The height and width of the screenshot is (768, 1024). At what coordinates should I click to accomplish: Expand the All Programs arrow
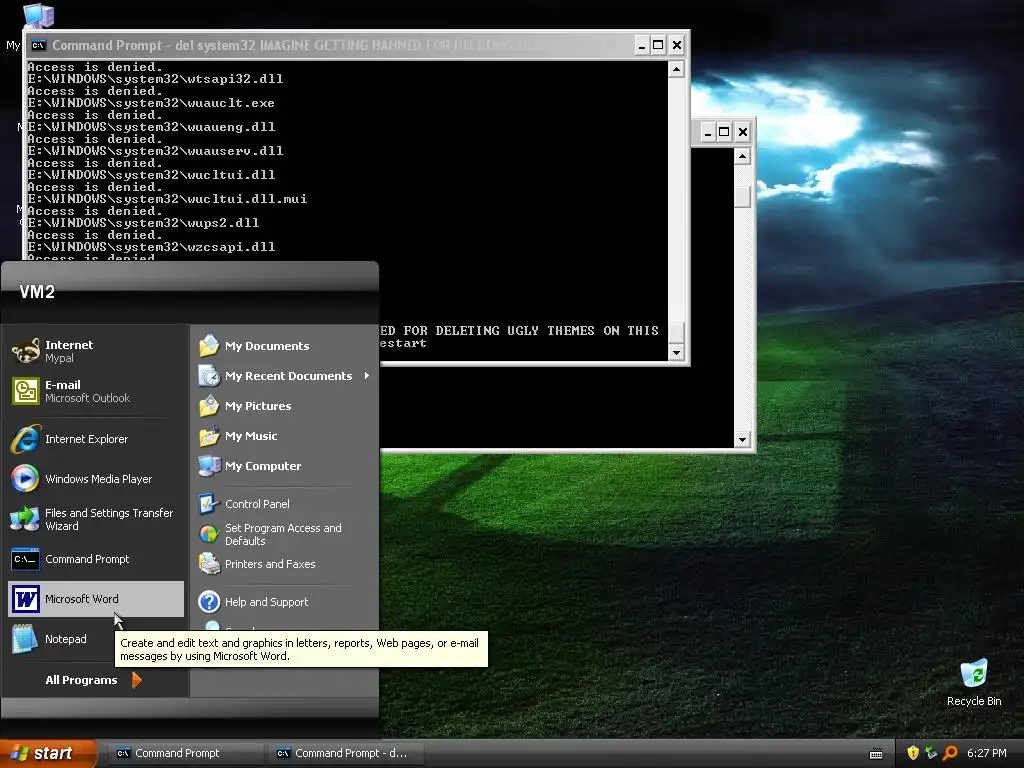pyautogui.click(x=136, y=680)
